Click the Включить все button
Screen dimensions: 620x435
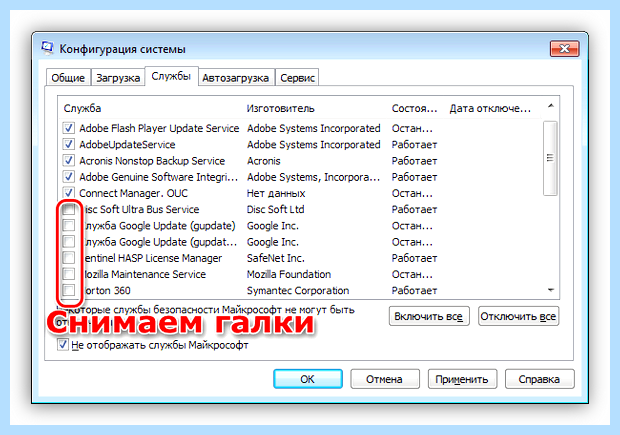429,316
